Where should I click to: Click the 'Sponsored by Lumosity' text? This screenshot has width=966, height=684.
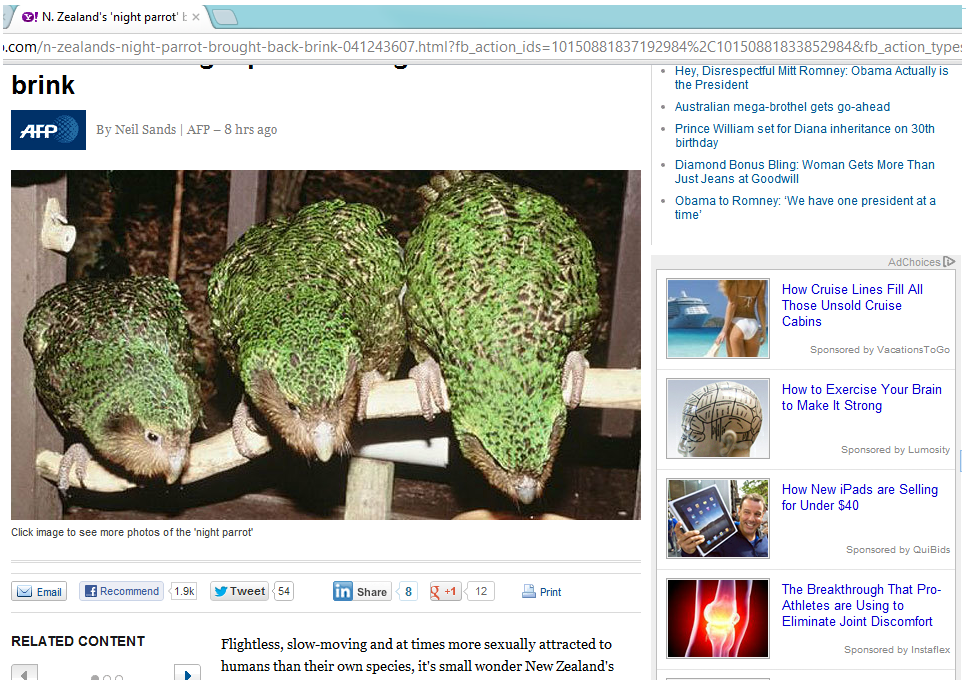click(895, 450)
